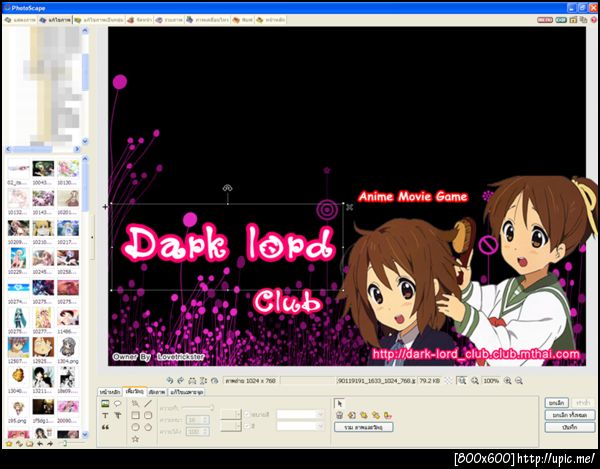This screenshot has height=469, width=600.
Task: Click the vertical flip icon below canvas
Action: point(203,381)
